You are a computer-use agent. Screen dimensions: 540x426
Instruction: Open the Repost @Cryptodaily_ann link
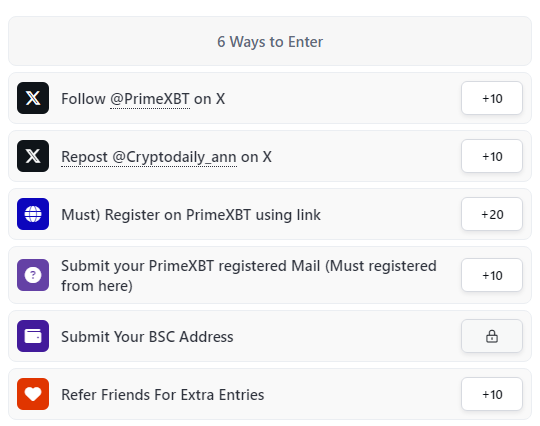(x=149, y=157)
